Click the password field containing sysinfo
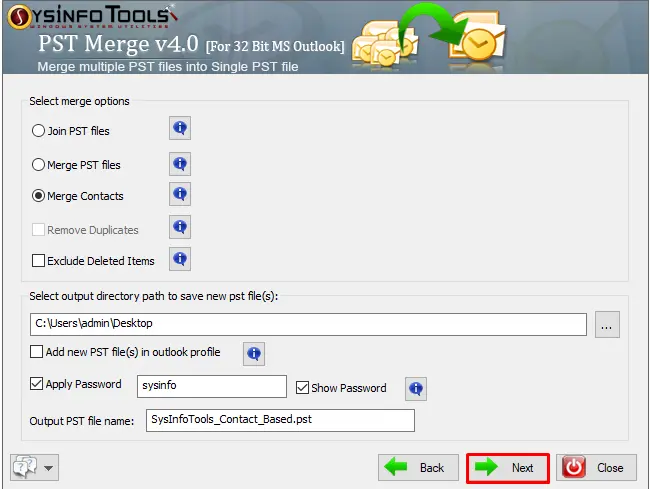The width and height of the screenshot is (650, 489). coord(212,386)
